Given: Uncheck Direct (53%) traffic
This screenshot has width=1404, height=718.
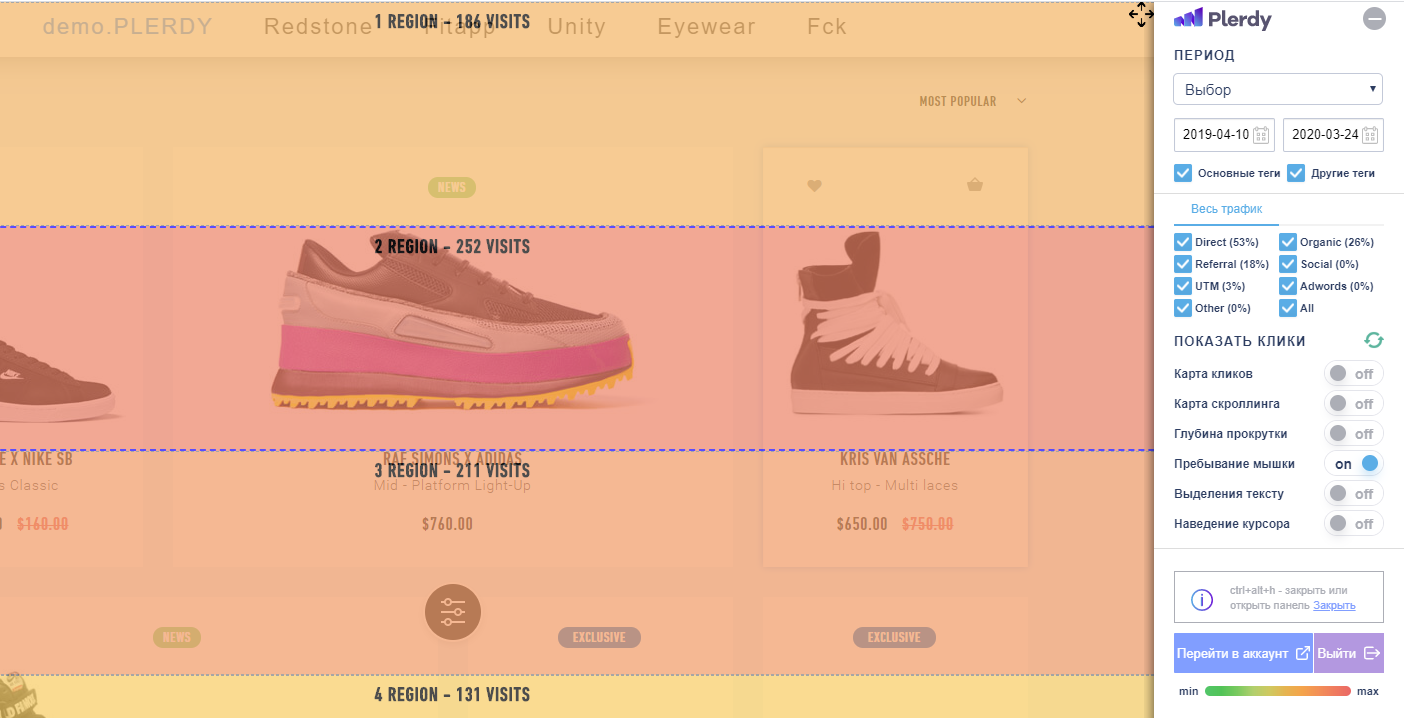Looking at the screenshot, I should 1183,242.
